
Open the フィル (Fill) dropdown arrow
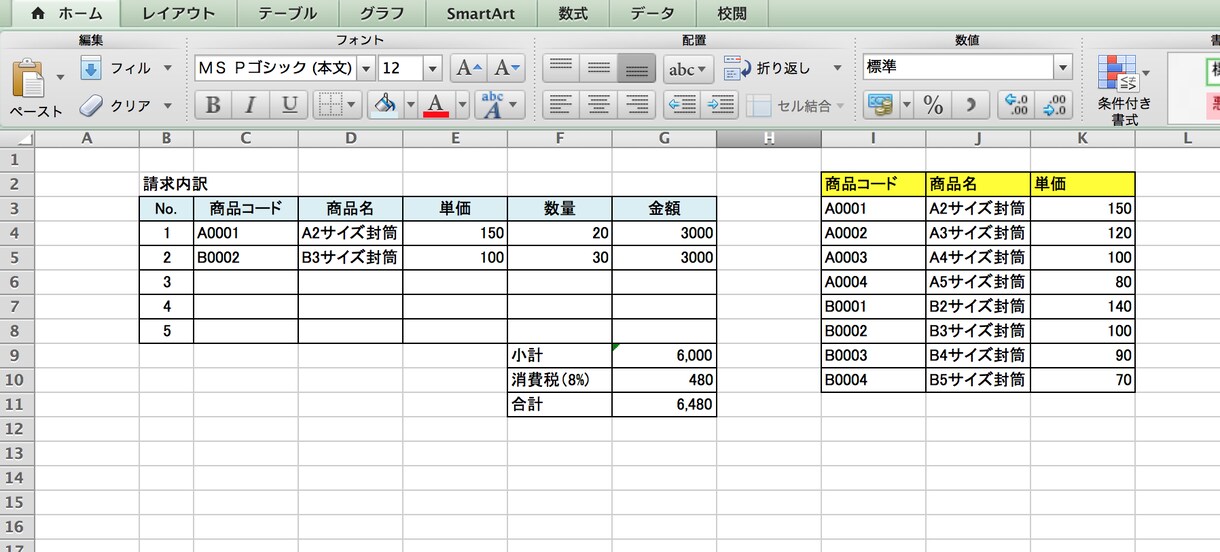(167, 68)
